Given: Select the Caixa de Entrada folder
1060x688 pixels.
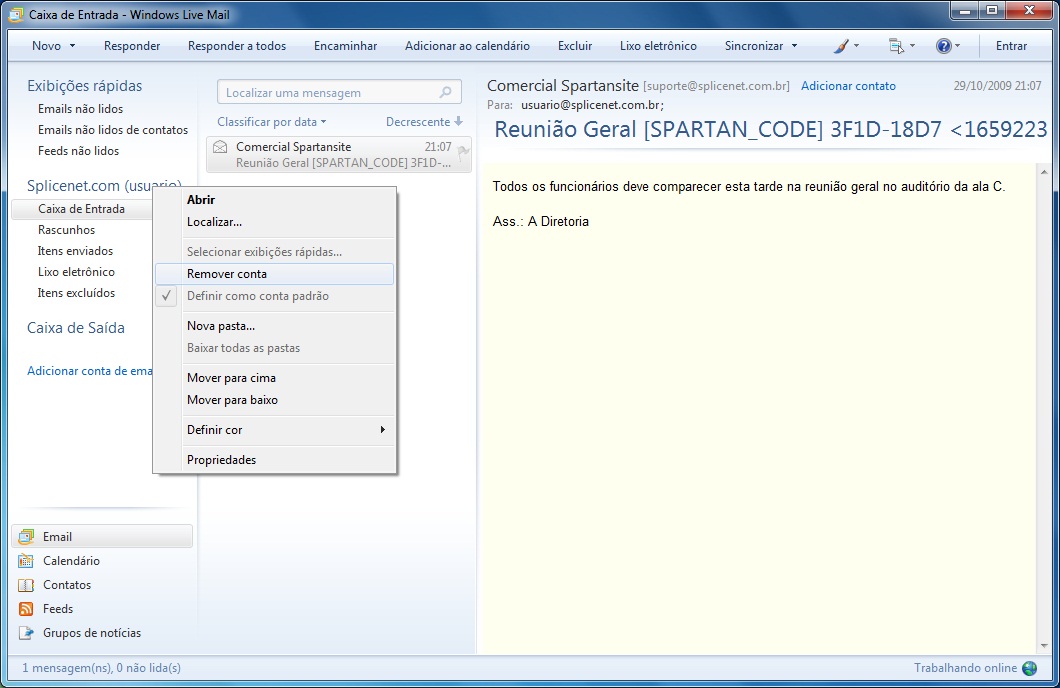Looking at the screenshot, I should pos(82,209).
